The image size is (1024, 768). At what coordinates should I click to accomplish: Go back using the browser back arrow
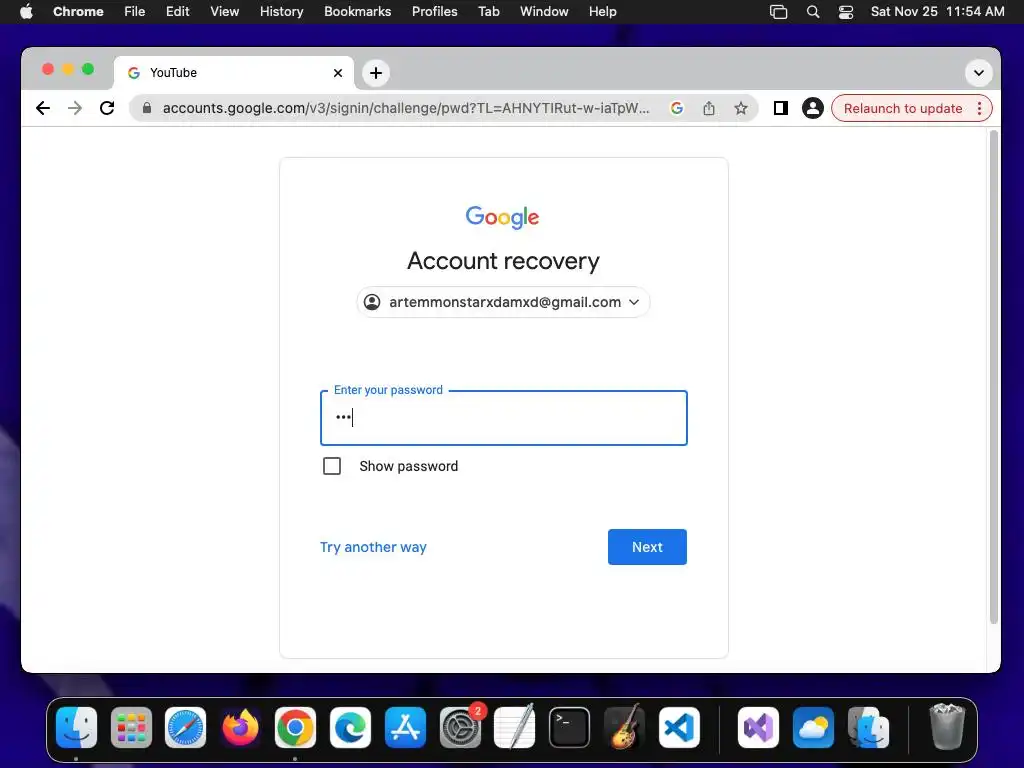pyautogui.click(x=43, y=108)
